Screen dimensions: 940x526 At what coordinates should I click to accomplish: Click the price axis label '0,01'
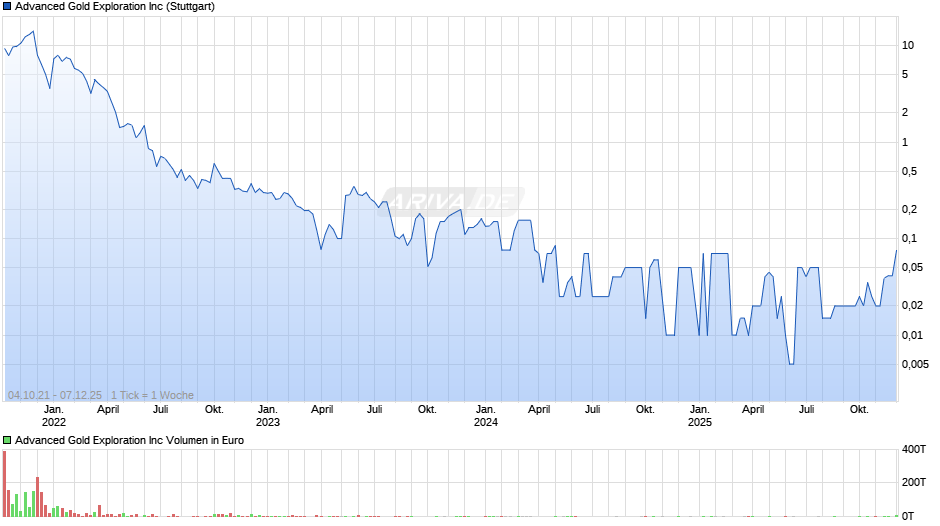click(912, 335)
